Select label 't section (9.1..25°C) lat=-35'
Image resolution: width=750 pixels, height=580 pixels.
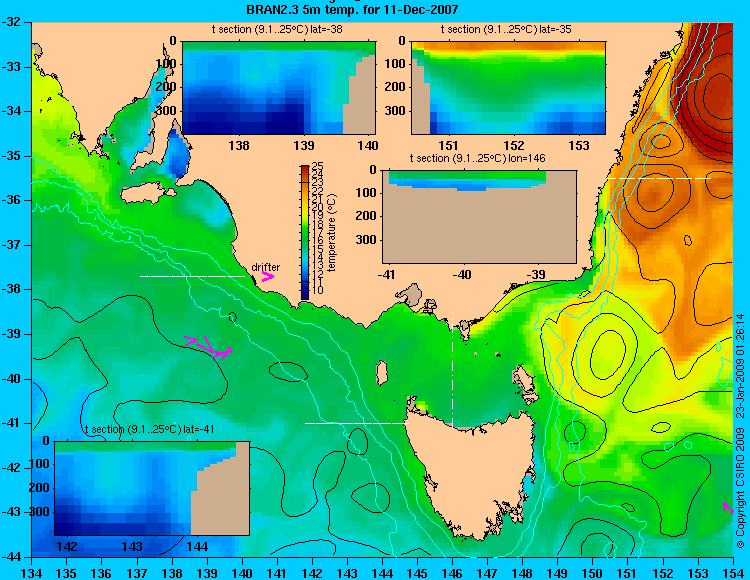tap(506, 29)
